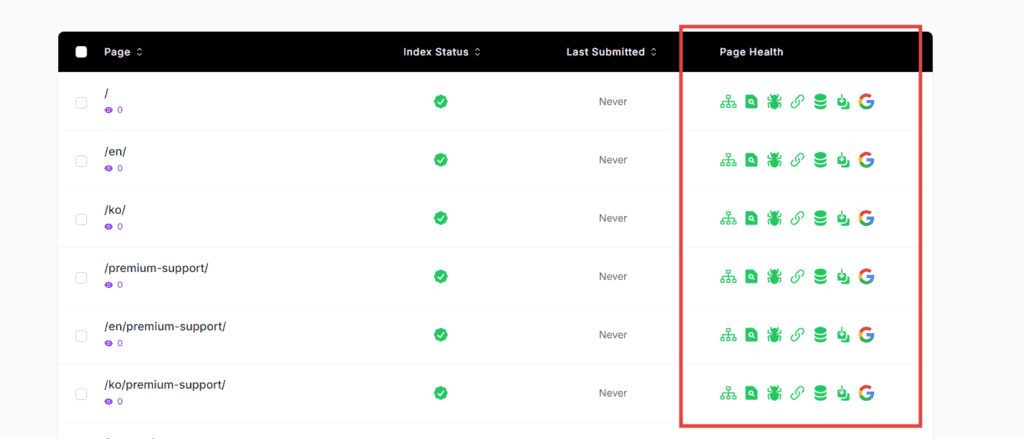Image resolution: width=1024 pixels, height=439 pixels.
Task: Open the sitemap icon for /en/ page
Action: (x=728, y=160)
